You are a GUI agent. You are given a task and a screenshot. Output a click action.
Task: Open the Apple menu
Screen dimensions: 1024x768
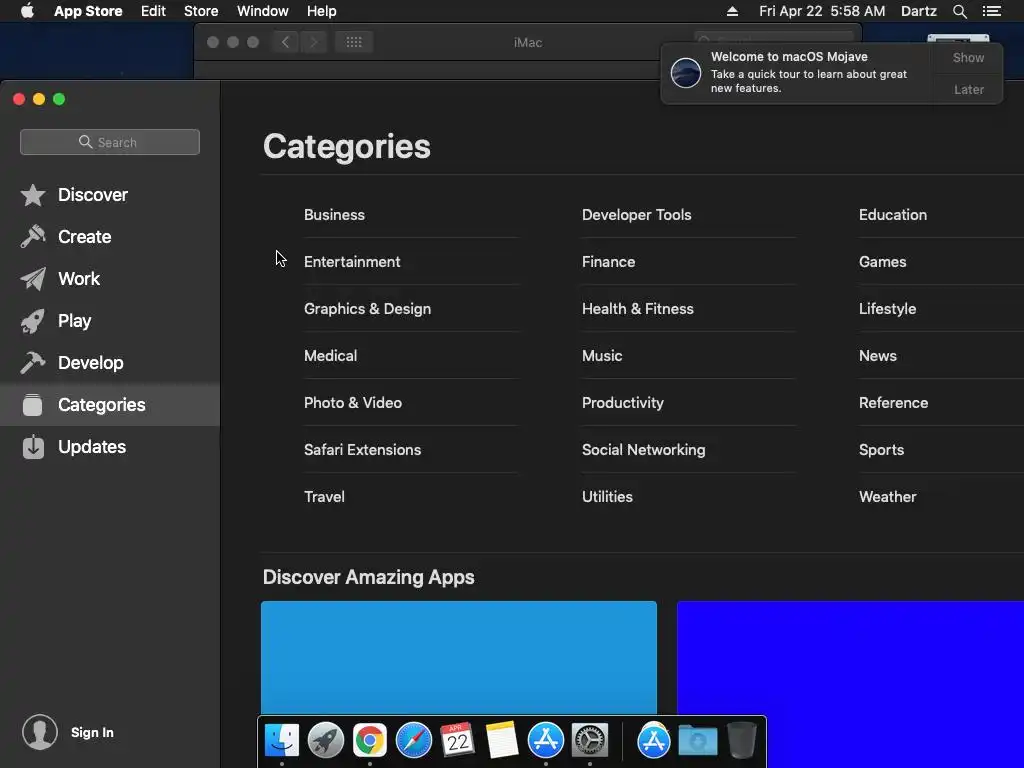[27, 11]
